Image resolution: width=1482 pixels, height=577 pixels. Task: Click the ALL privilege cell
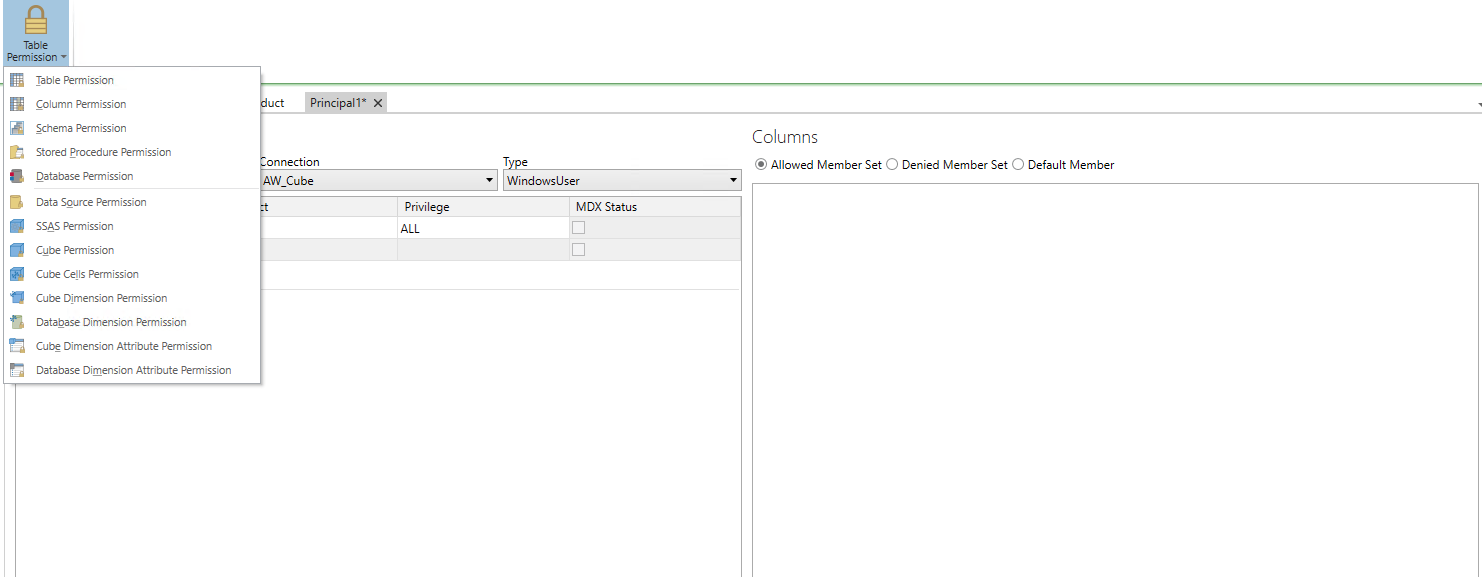coord(483,228)
